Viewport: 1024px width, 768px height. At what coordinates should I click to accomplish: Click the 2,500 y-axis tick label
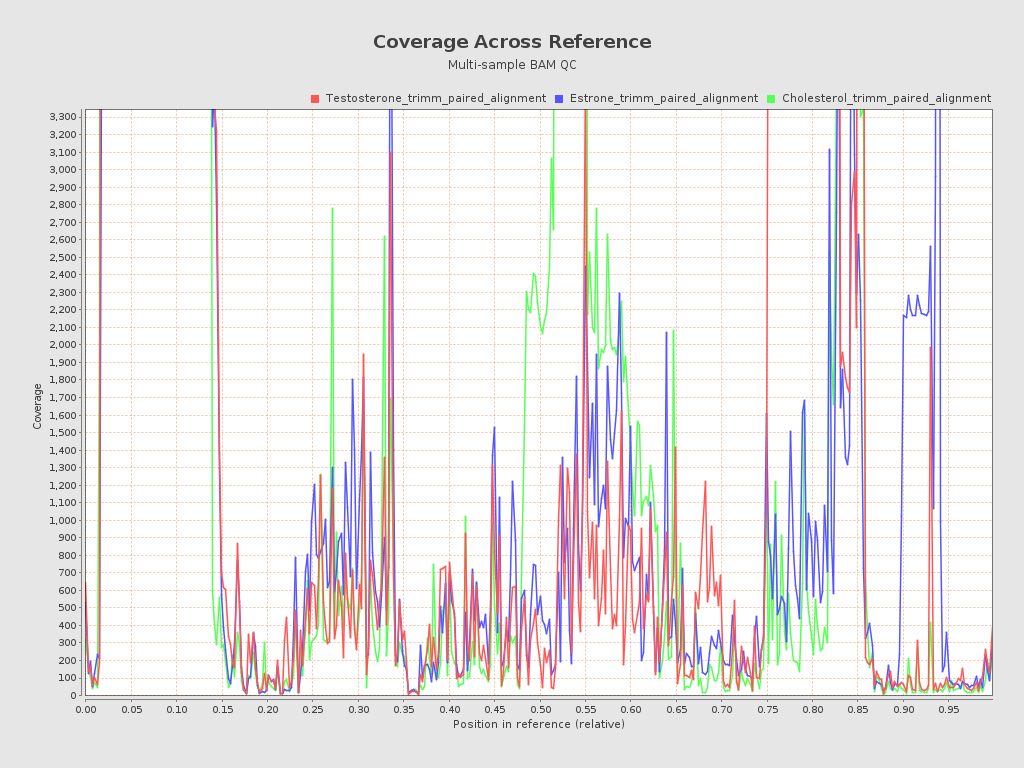tap(63, 257)
